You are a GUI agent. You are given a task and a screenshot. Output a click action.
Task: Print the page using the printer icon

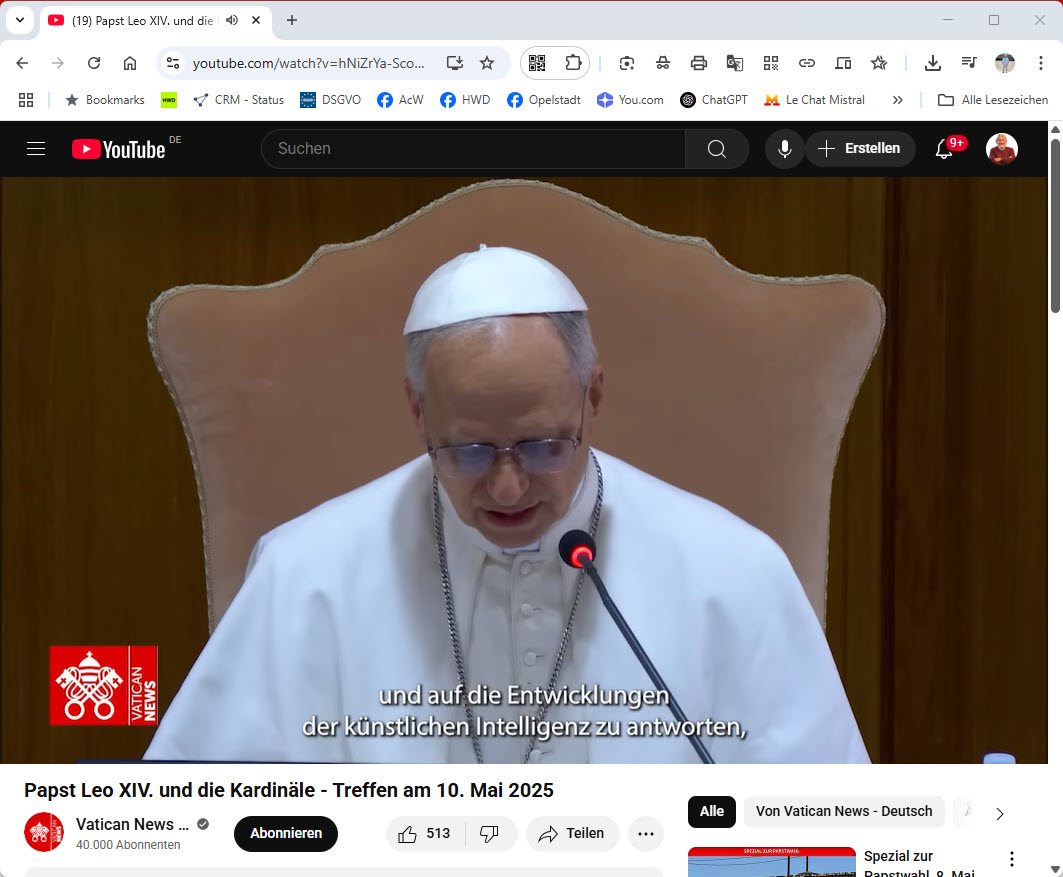(699, 62)
